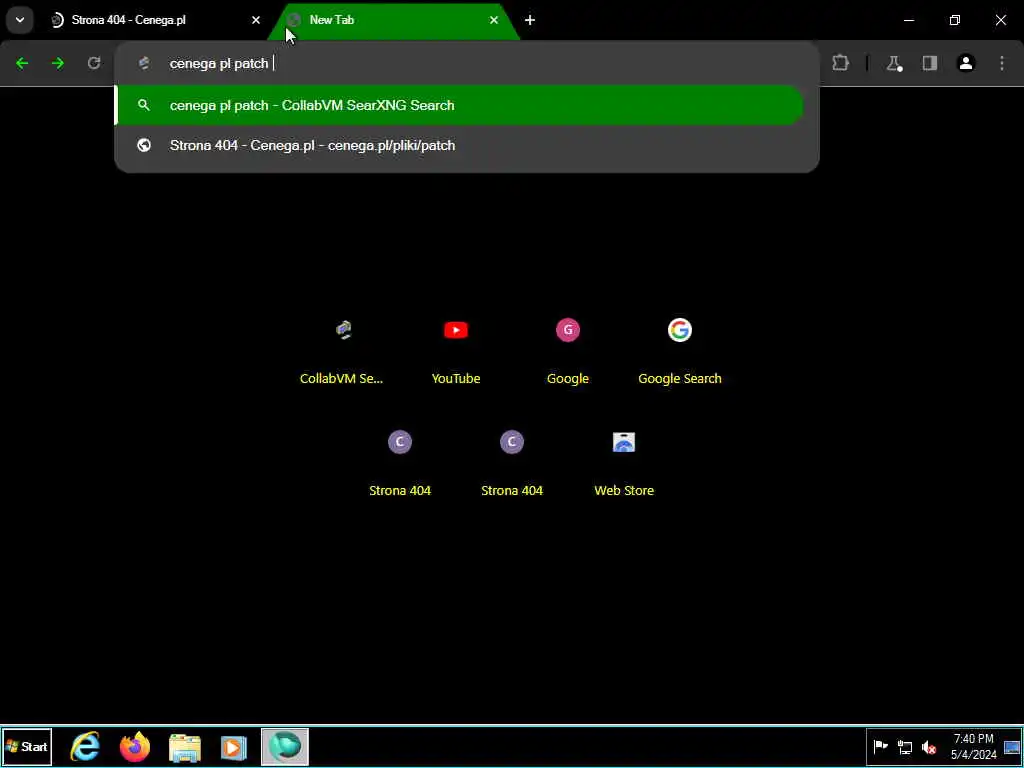Screen dimensions: 1024x768
Task: Toggle the side panel icon
Action: (930, 63)
